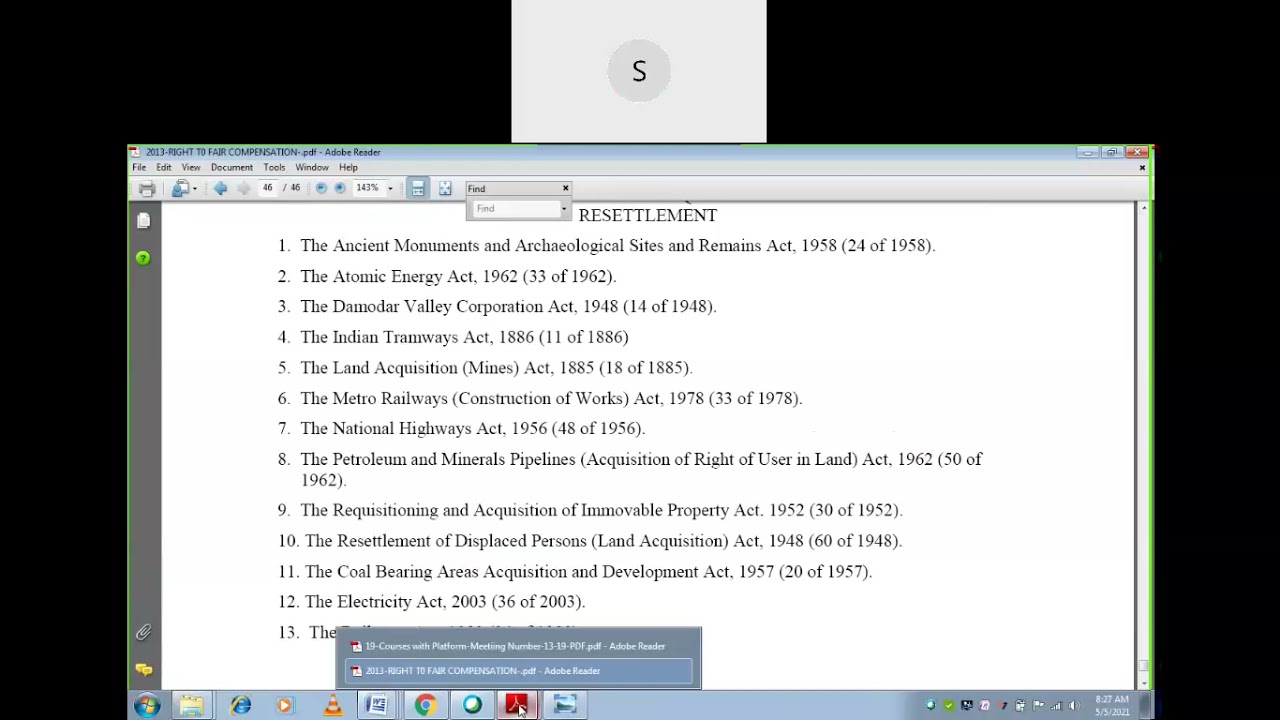Screen dimensions: 1280x720
Task: Open the Find options dropdown arrow
Action: [564, 208]
